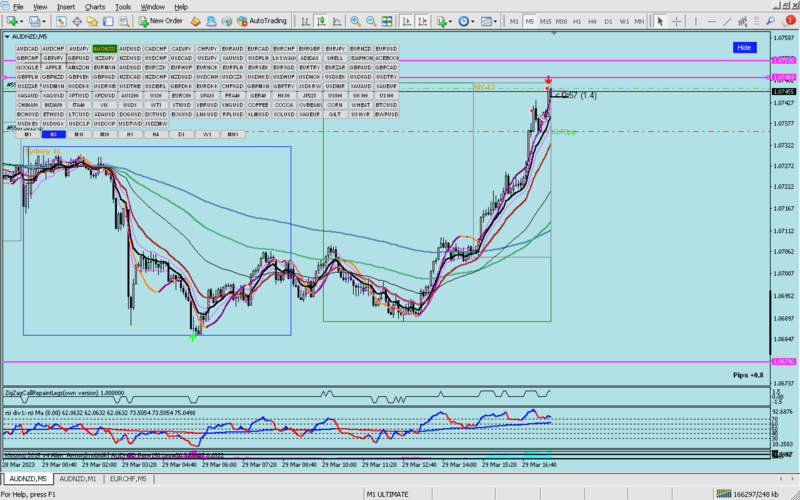Open the Market Watch window icon
The image size is (800, 500).
coord(61,21)
